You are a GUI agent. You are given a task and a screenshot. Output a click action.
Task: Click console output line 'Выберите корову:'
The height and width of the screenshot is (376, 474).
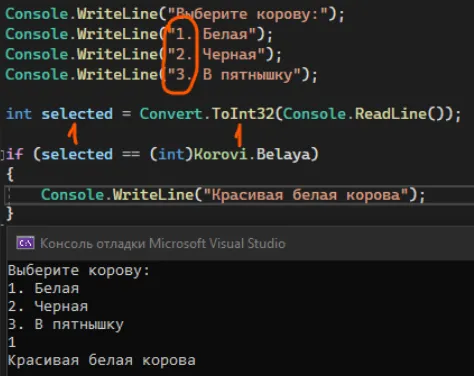pos(79,270)
